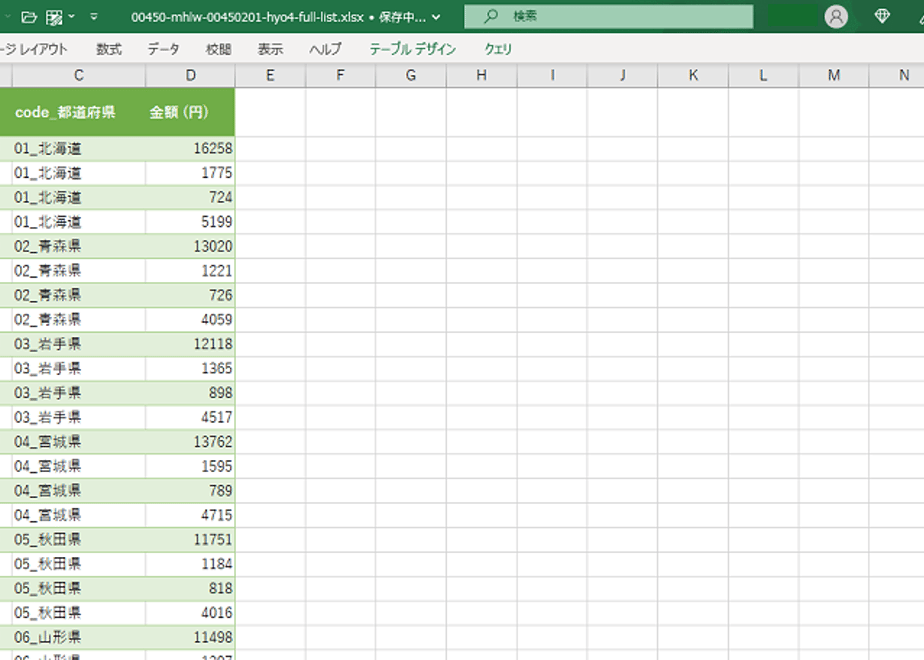
Task: Select the cell containing 4517
Action: [x=190, y=418]
